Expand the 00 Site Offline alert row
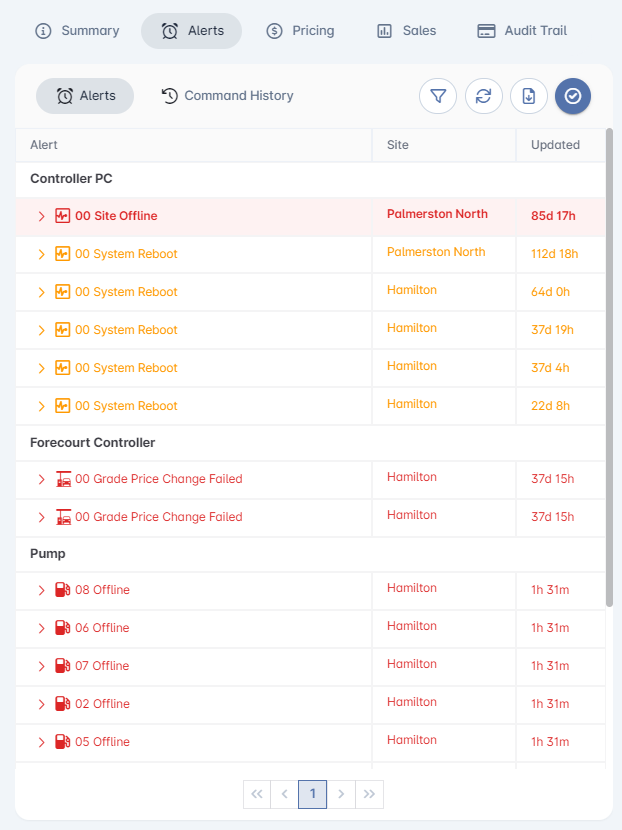This screenshot has width=622, height=830. point(41,216)
